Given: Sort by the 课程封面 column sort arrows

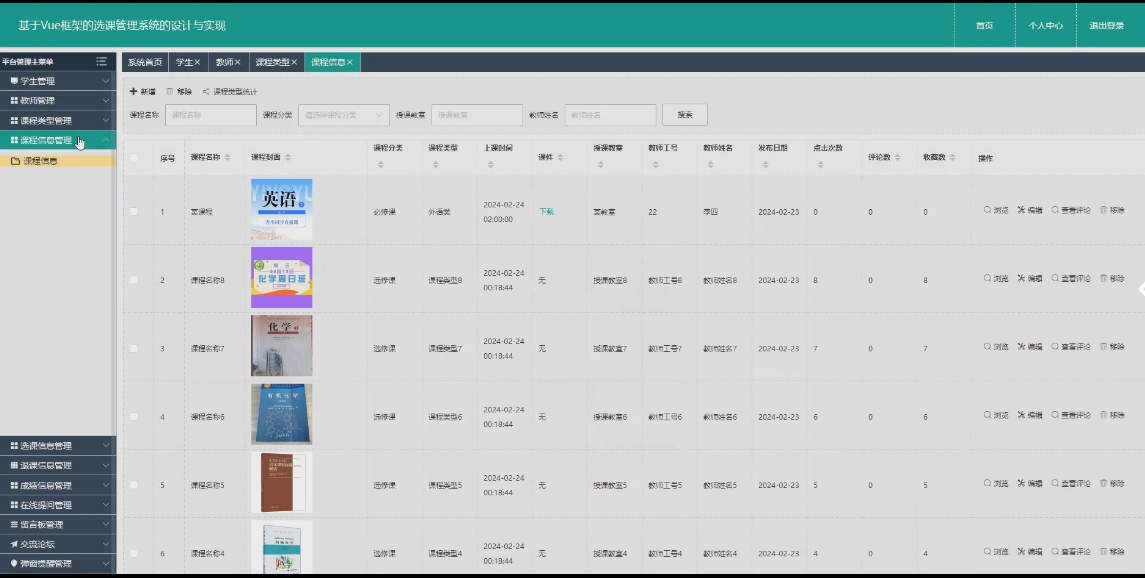Looking at the screenshot, I should point(288,158).
